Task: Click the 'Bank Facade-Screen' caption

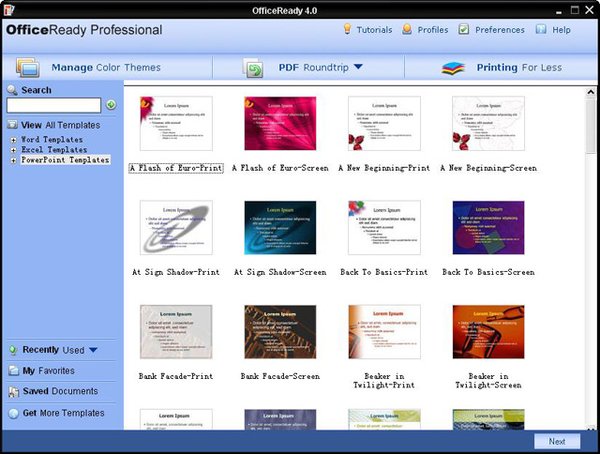Action: pos(280,376)
